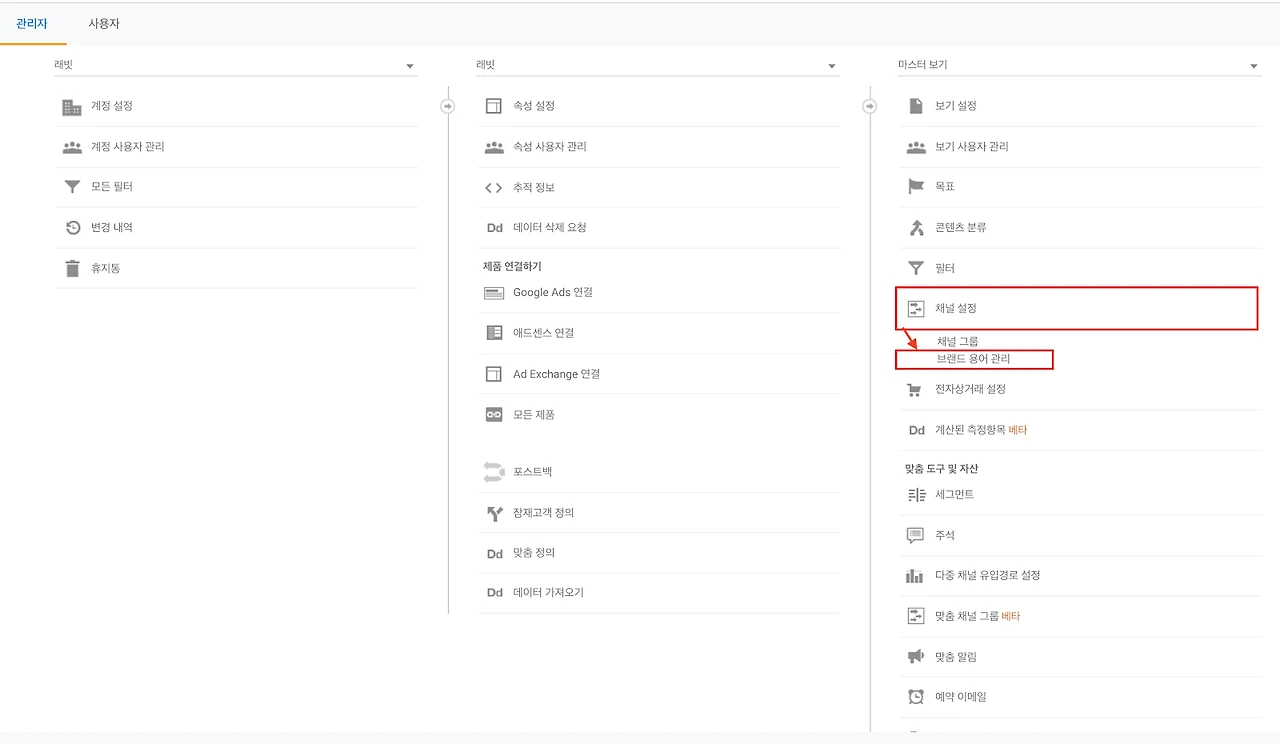Switch to the 사용자 tab

(104, 23)
